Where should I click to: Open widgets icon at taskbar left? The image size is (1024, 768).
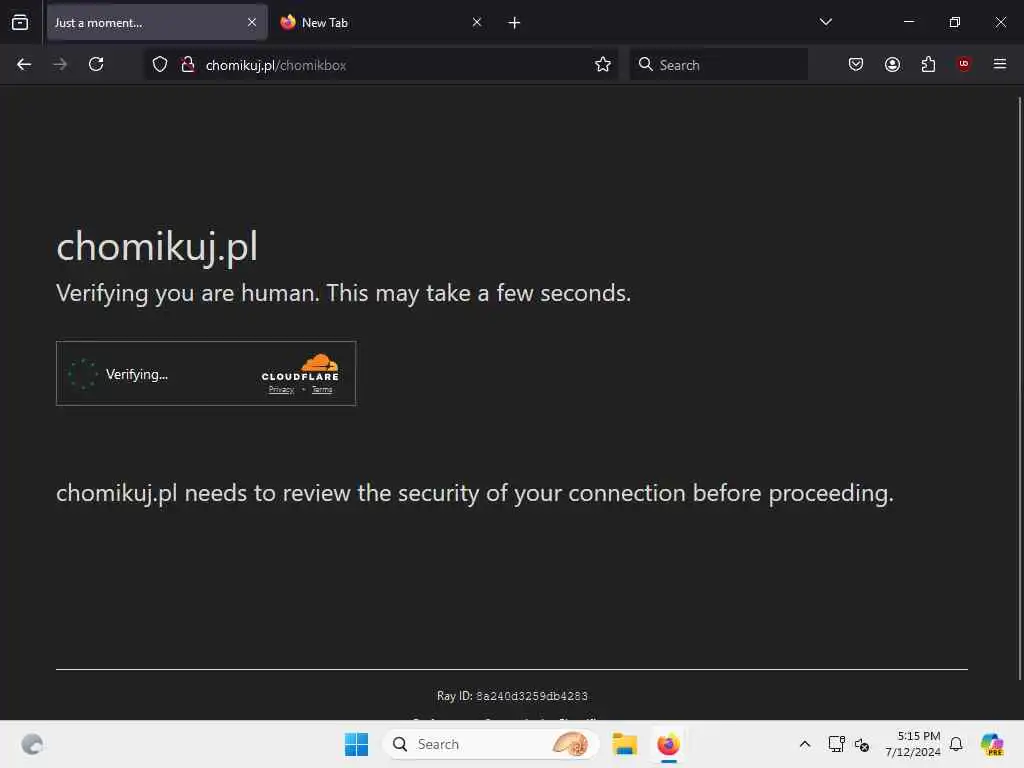pos(32,744)
